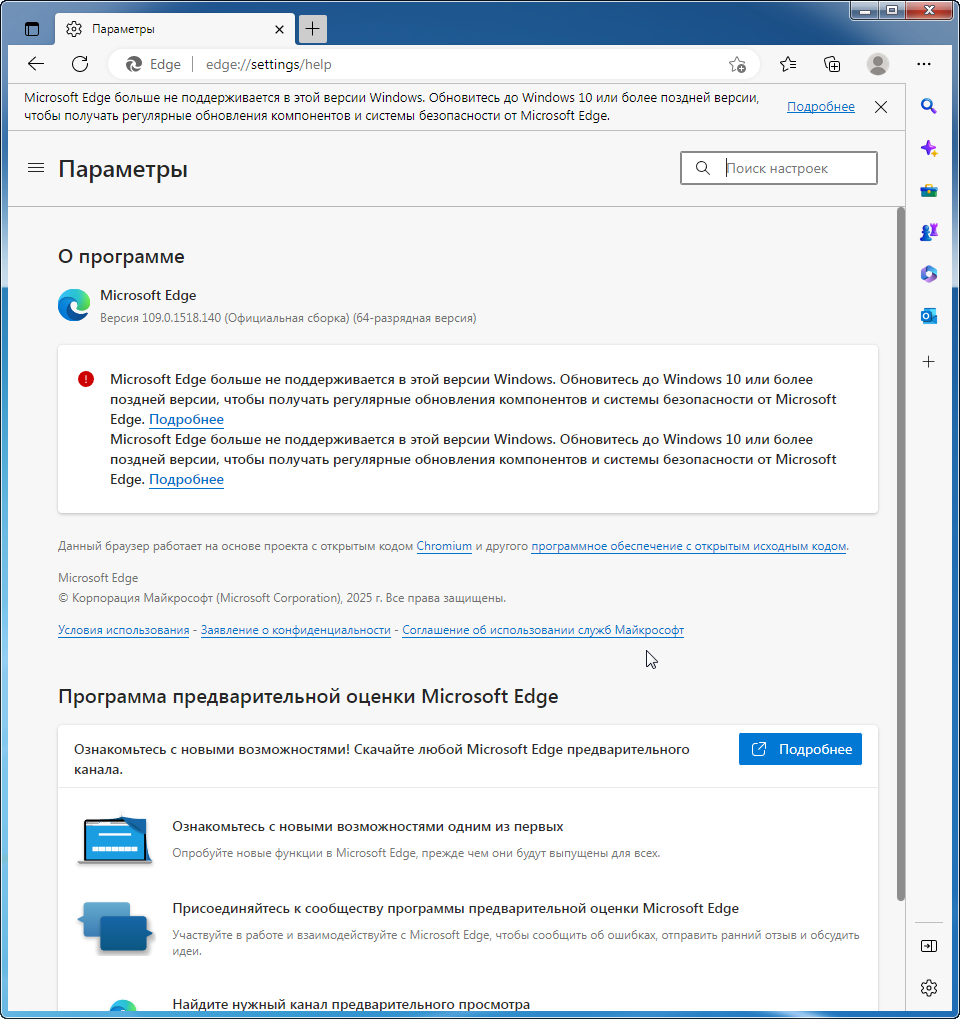This screenshot has width=960, height=1019.
Task: Open the Chromium link
Action: pos(444,546)
